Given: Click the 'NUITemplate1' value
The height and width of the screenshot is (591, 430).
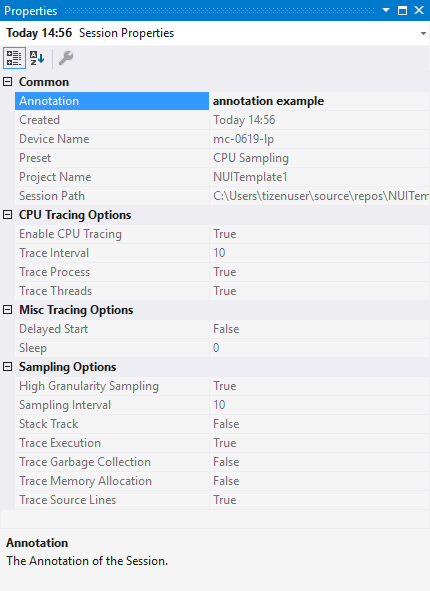Looking at the screenshot, I should click(250, 177).
